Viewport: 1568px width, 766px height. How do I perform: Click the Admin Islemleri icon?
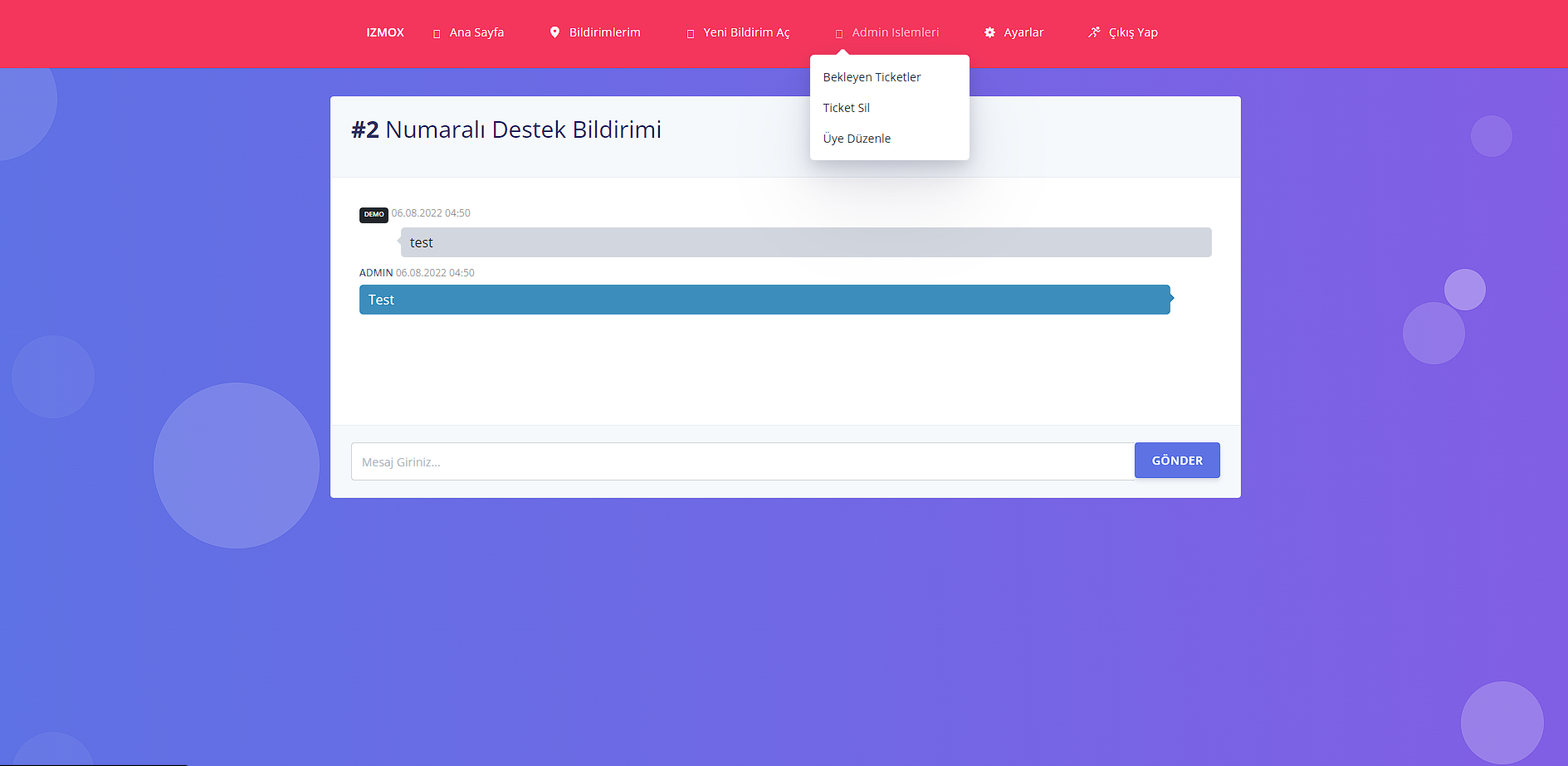839,33
